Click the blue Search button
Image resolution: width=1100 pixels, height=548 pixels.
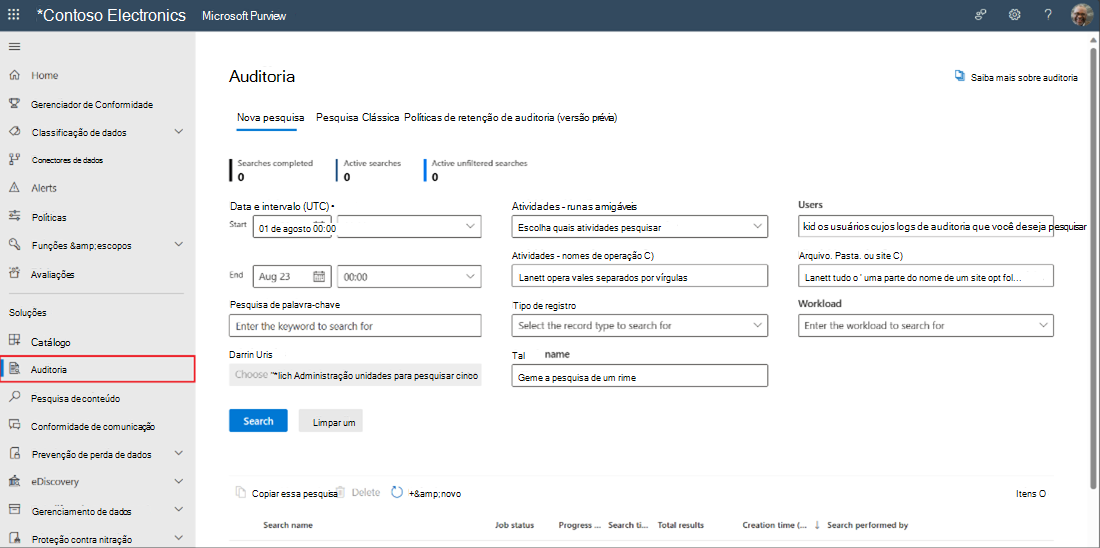tap(258, 421)
